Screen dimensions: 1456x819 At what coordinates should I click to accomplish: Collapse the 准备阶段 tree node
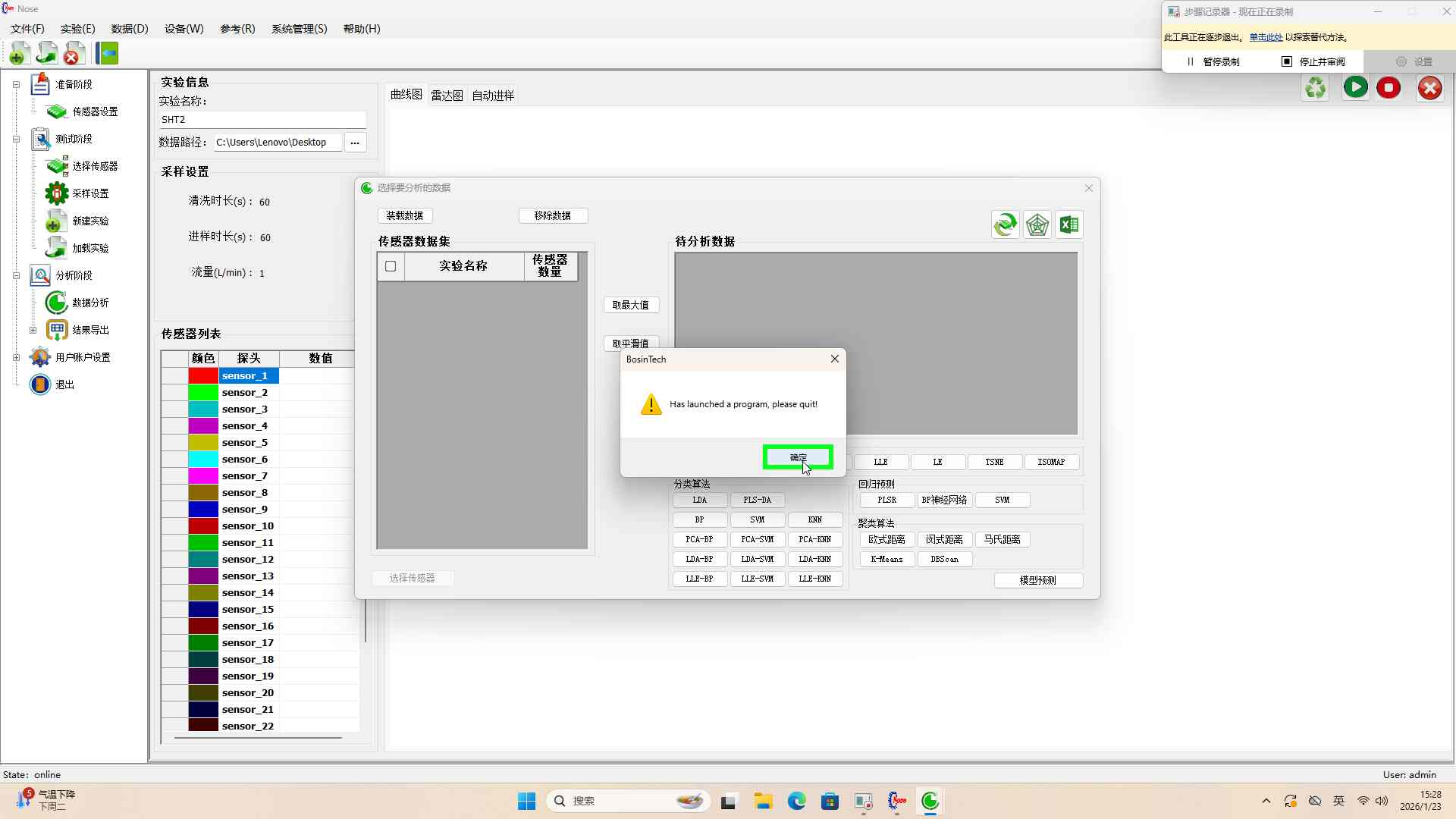[16, 84]
